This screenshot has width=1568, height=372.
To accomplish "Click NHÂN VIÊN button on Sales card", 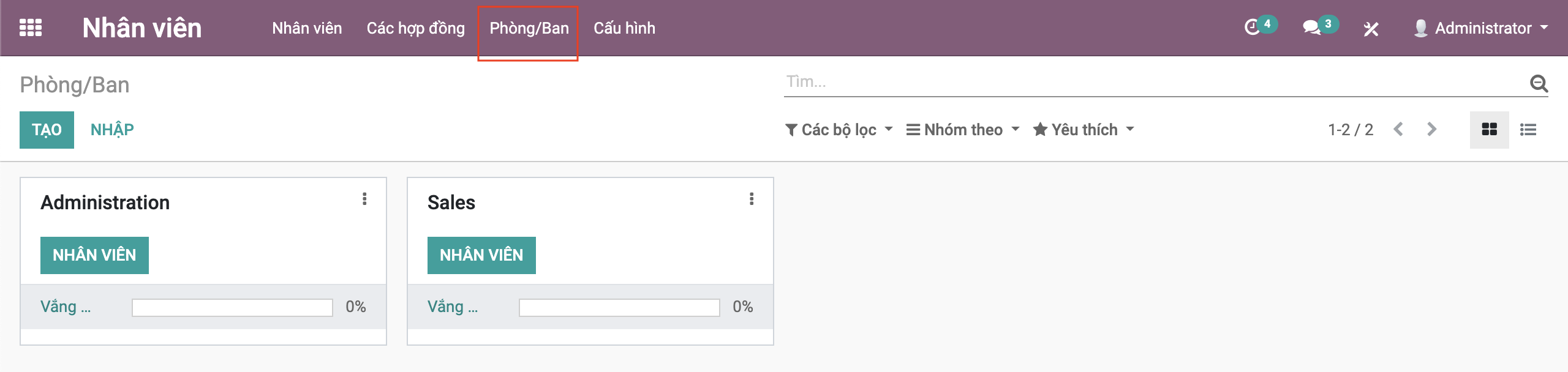I will click(481, 255).
